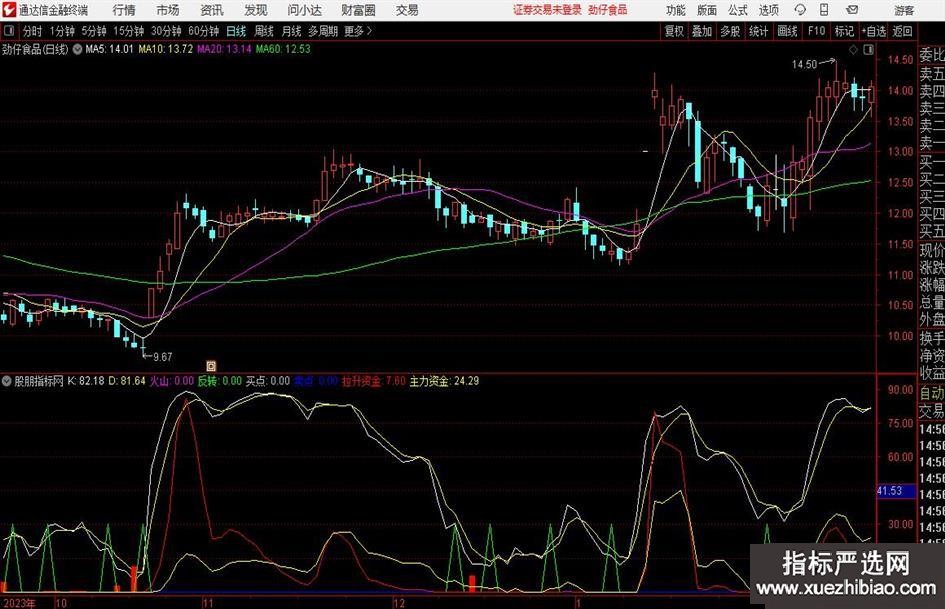Select the 日线 daily period tab
Screen dimensions: 945x609
[x=236, y=31]
